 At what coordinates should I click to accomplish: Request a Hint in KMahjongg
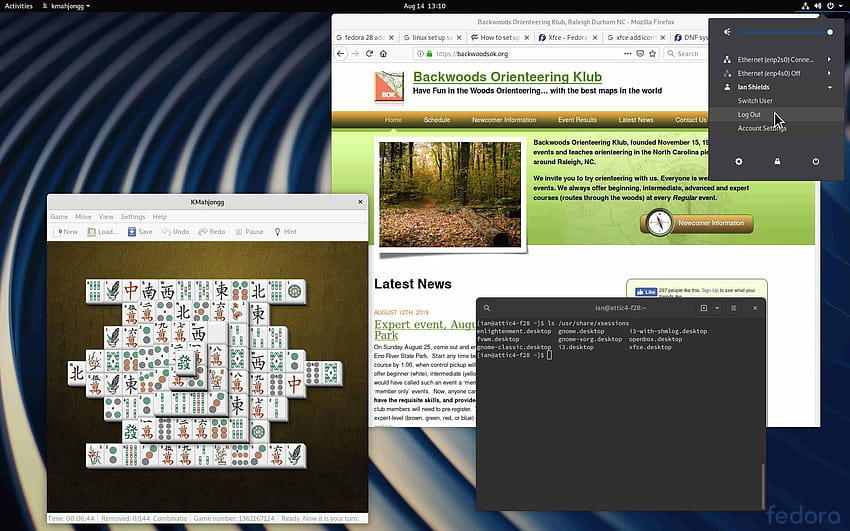tap(285, 231)
